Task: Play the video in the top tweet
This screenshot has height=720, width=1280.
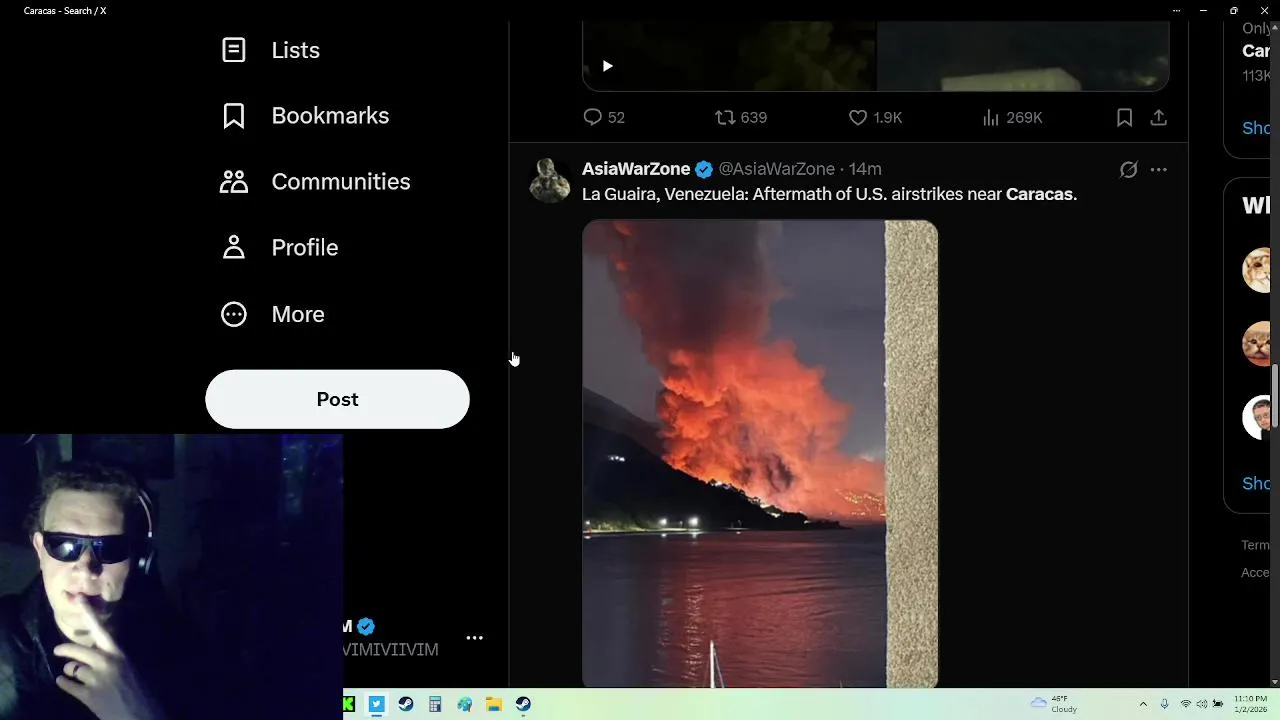Action: point(607,66)
